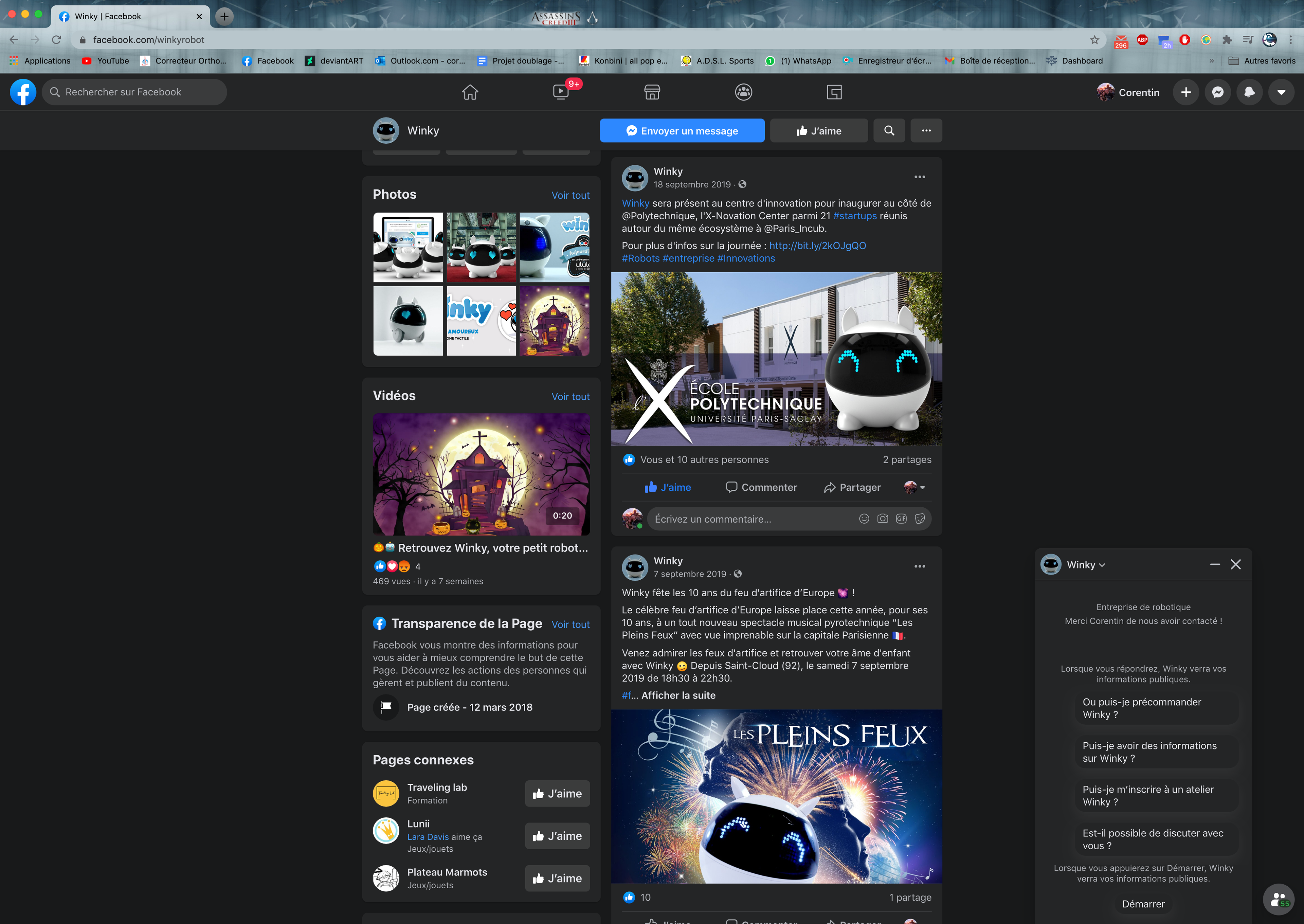This screenshot has width=1304, height=924.
Task: Open the YouTube bookmark
Action: click(x=105, y=61)
